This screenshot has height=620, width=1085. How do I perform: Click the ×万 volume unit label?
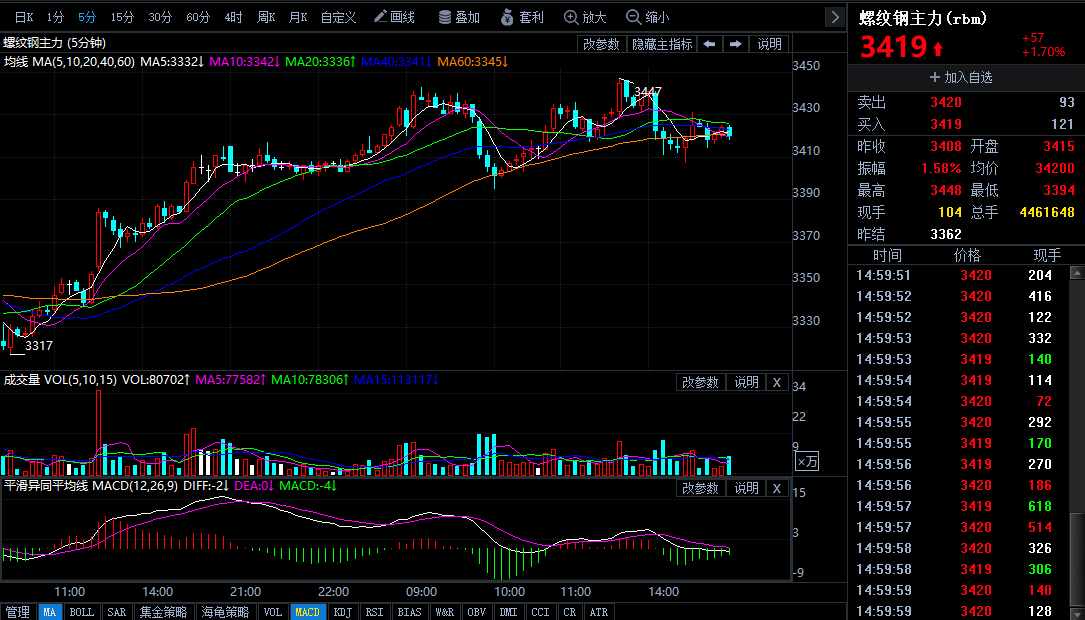point(806,461)
